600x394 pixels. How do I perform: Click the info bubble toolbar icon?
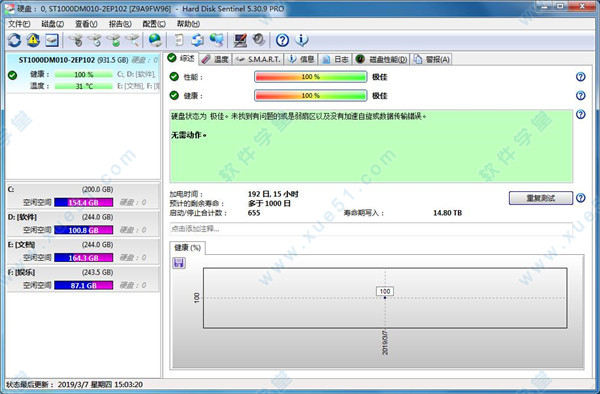(x=302, y=40)
